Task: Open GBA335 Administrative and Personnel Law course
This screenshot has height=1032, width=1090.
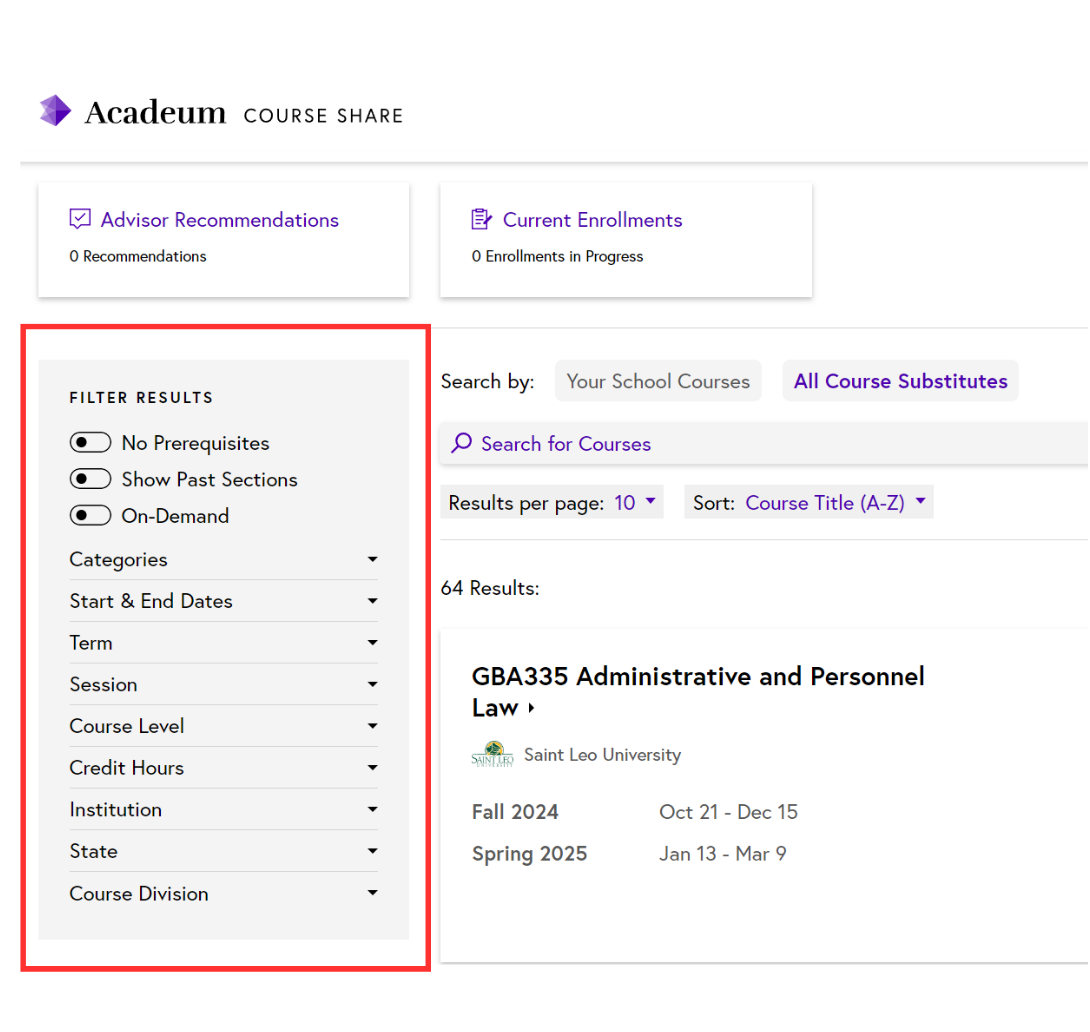Action: (x=698, y=691)
